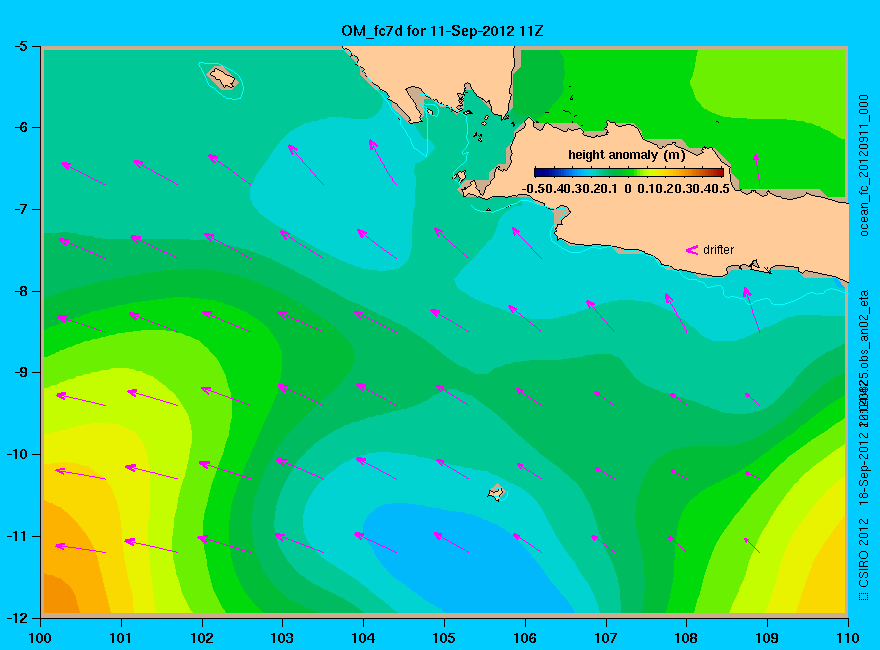This screenshot has width=880, height=650.
Task: Click the "drifter" legend label
Action: tap(718, 250)
